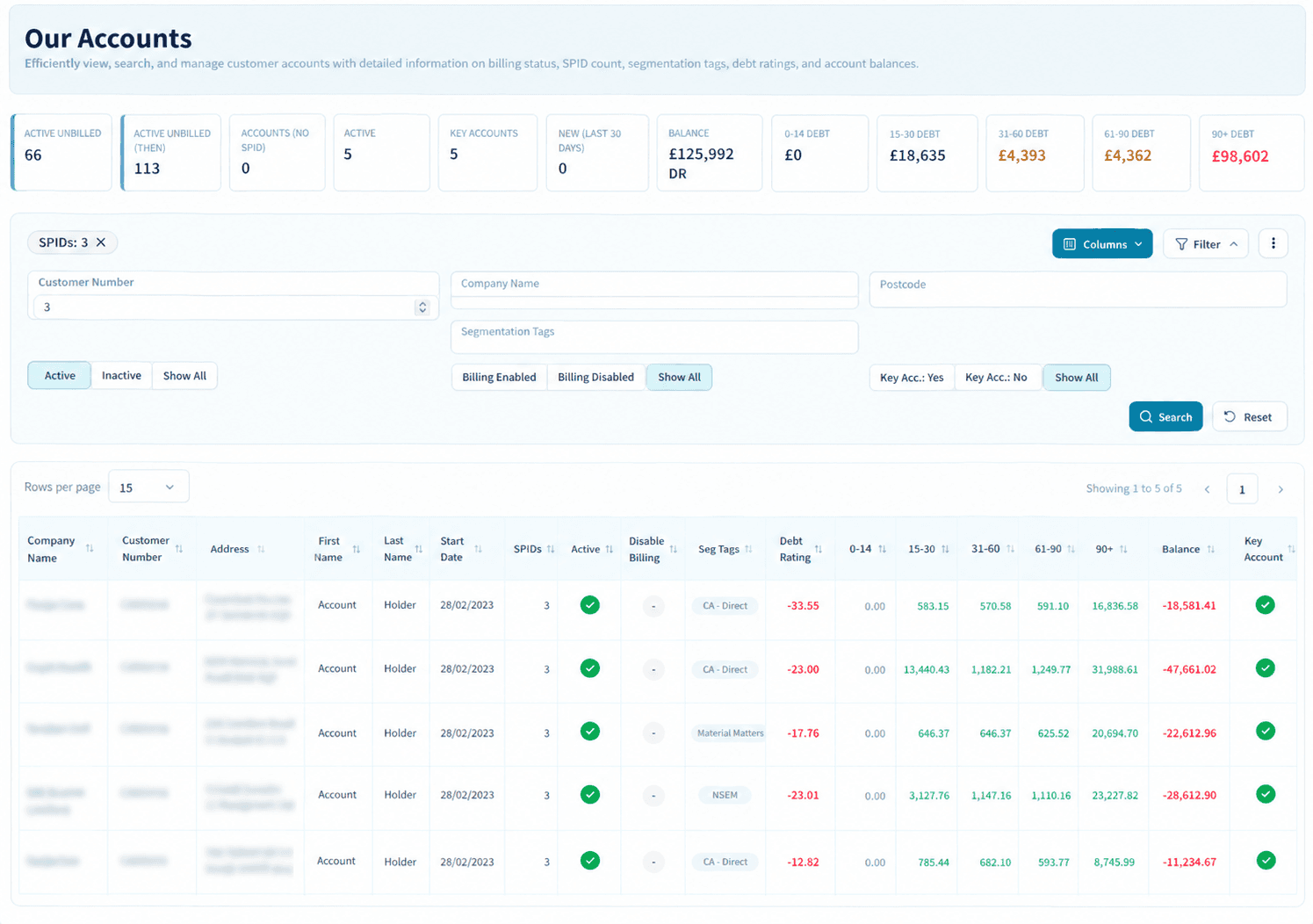The image size is (1313, 924).
Task: Sort the Key Account column
Action: coord(1291,549)
